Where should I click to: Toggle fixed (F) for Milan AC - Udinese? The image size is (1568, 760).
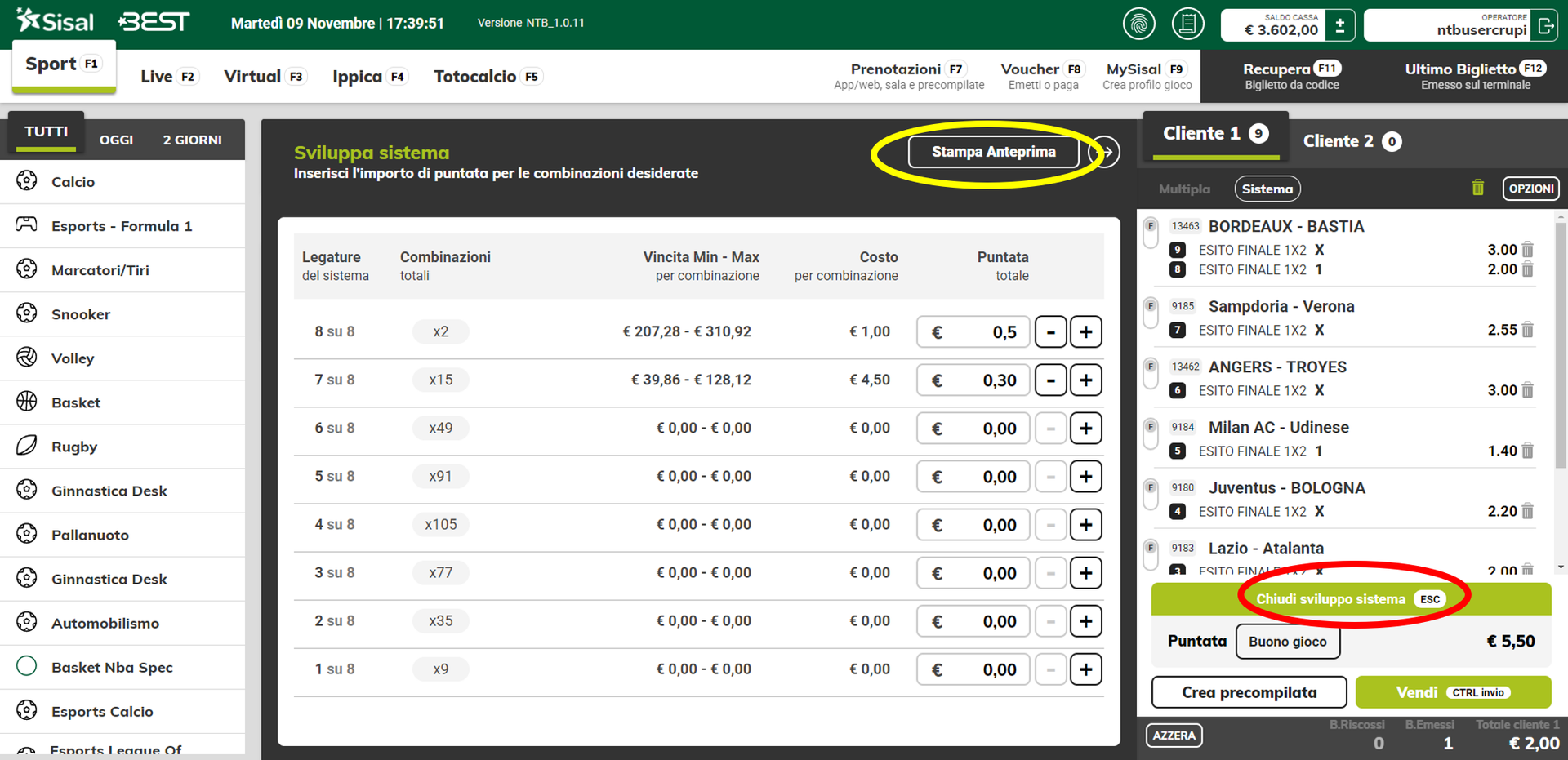[1151, 433]
